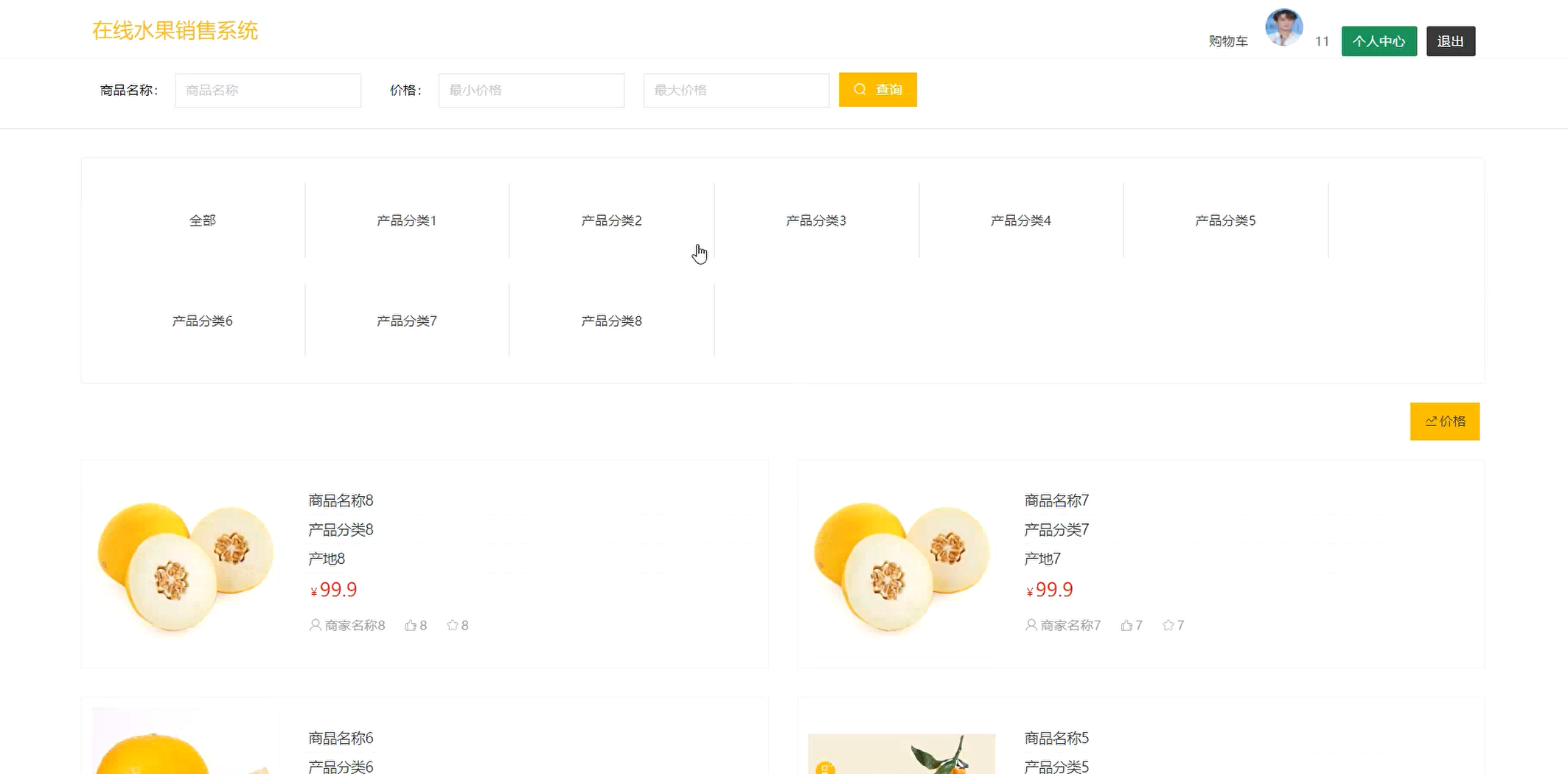Click the magnifier icon in 查询 button
This screenshot has width=1568, height=774.
click(x=860, y=89)
